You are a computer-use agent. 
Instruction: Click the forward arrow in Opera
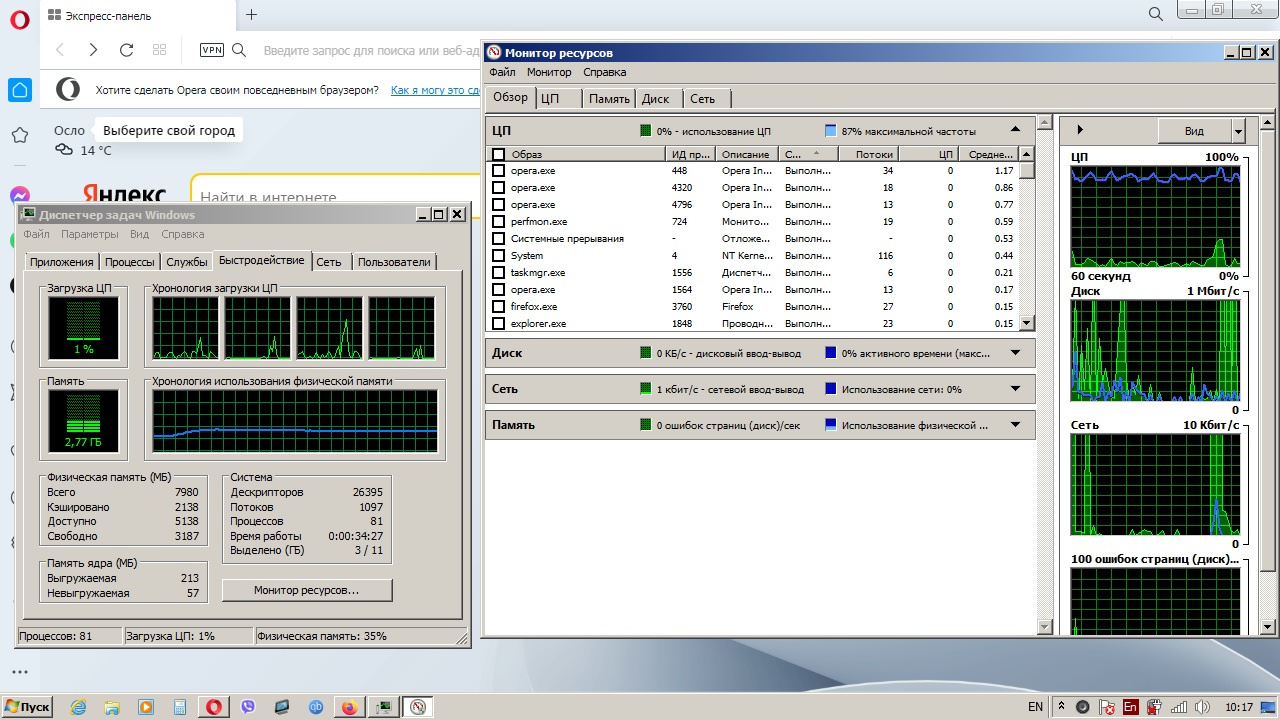click(93, 50)
